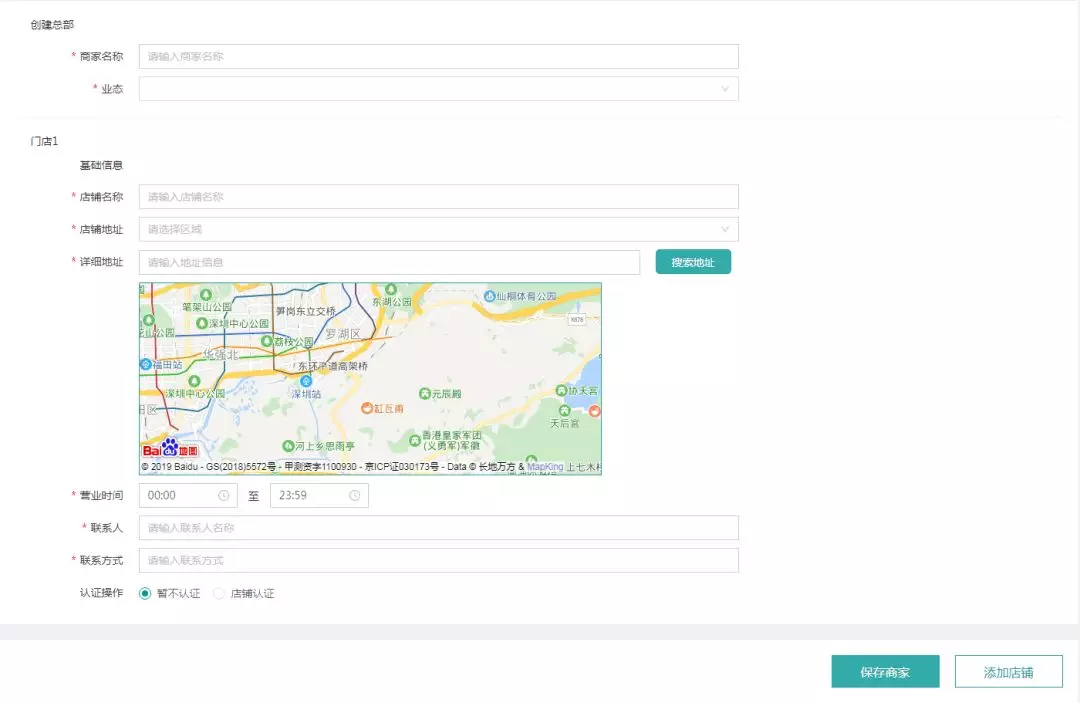Click the 深圳站 station marker on the map
The height and width of the screenshot is (703, 1080).
pyautogui.click(x=306, y=381)
